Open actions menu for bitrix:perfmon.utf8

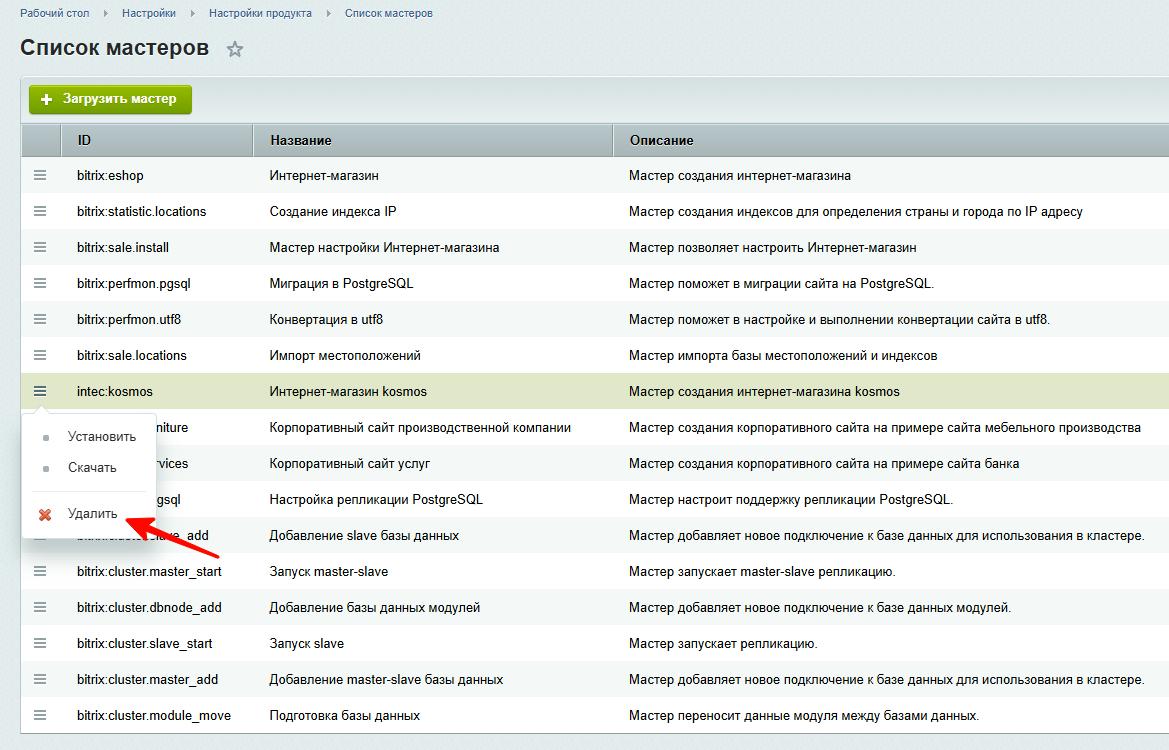40,319
